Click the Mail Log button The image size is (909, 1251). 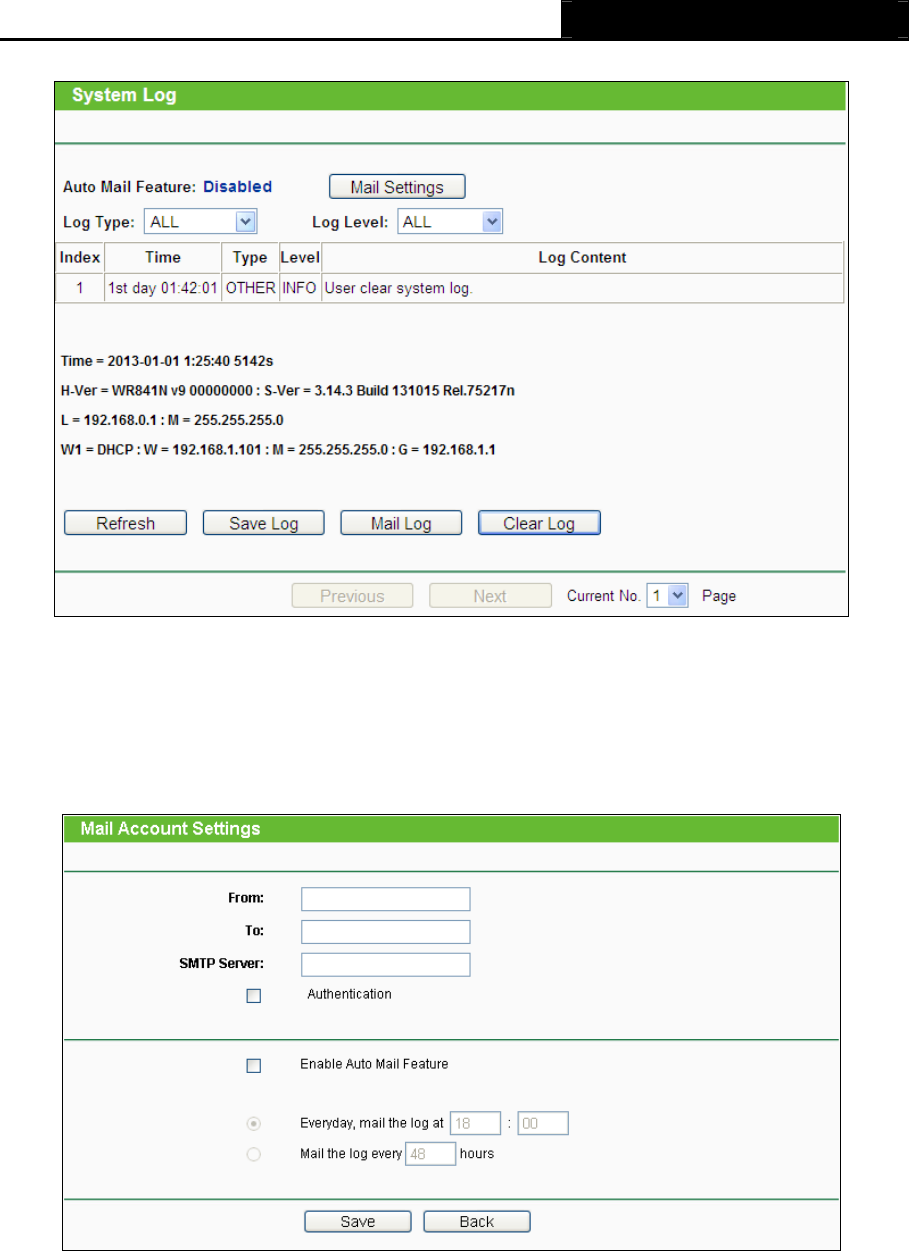tap(401, 523)
